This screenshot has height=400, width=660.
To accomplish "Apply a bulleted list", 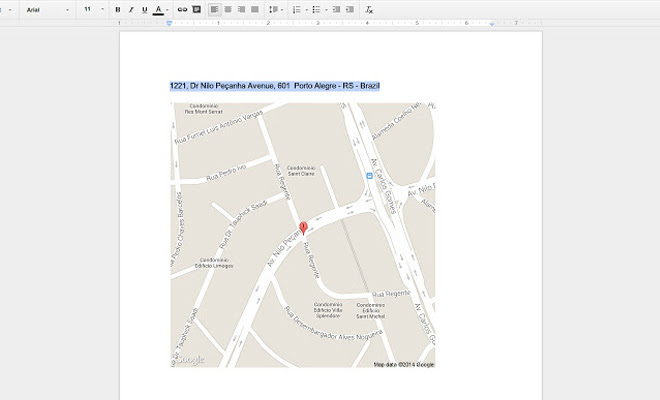I will click(317, 9).
